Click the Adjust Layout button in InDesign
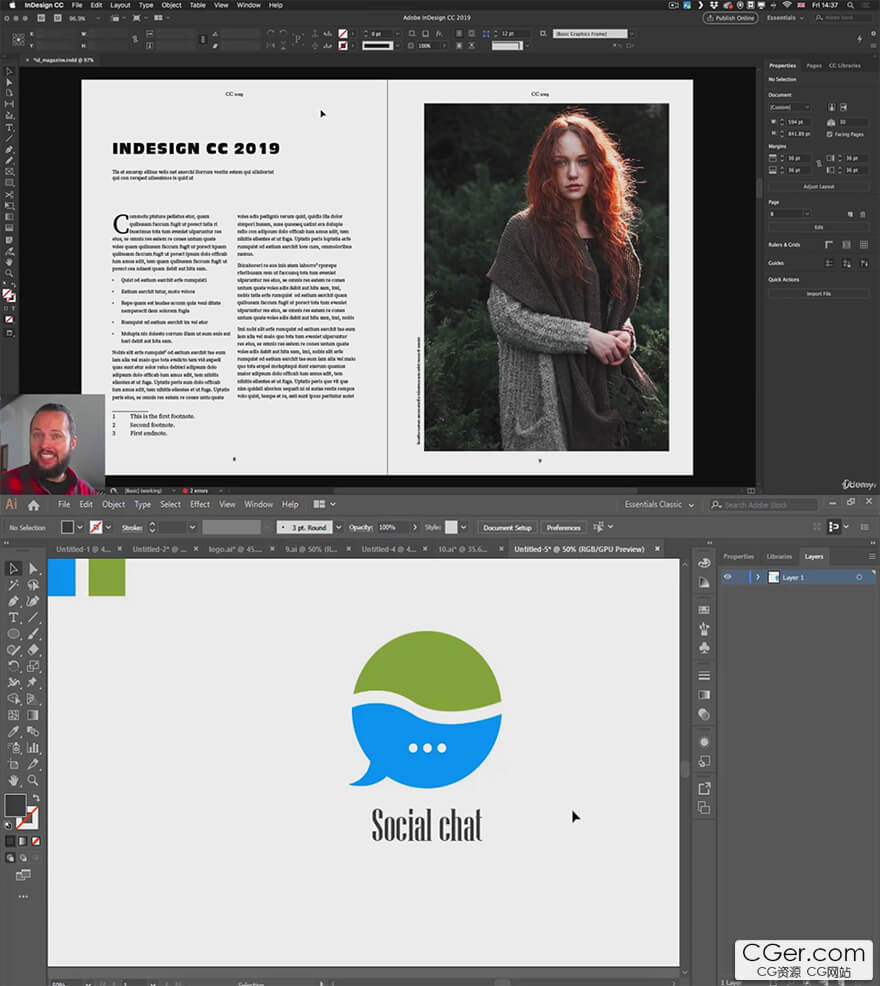The height and width of the screenshot is (986, 880). pos(818,187)
